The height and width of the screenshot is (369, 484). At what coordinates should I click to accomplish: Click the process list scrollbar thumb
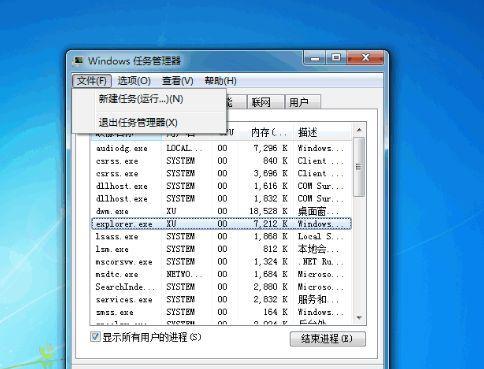359,167
